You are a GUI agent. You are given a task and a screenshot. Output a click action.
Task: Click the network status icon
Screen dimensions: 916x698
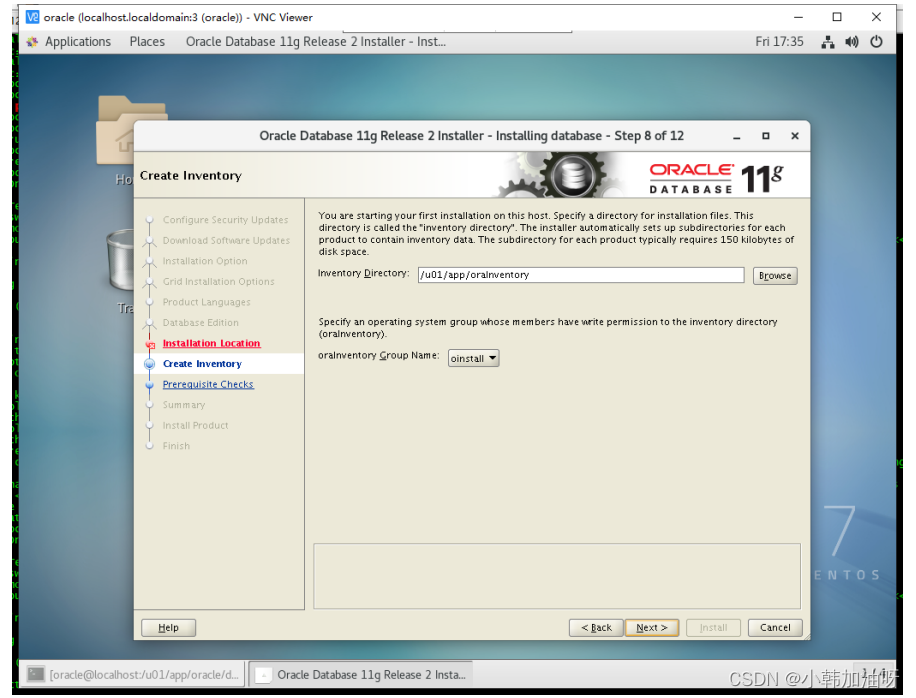click(828, 42)
